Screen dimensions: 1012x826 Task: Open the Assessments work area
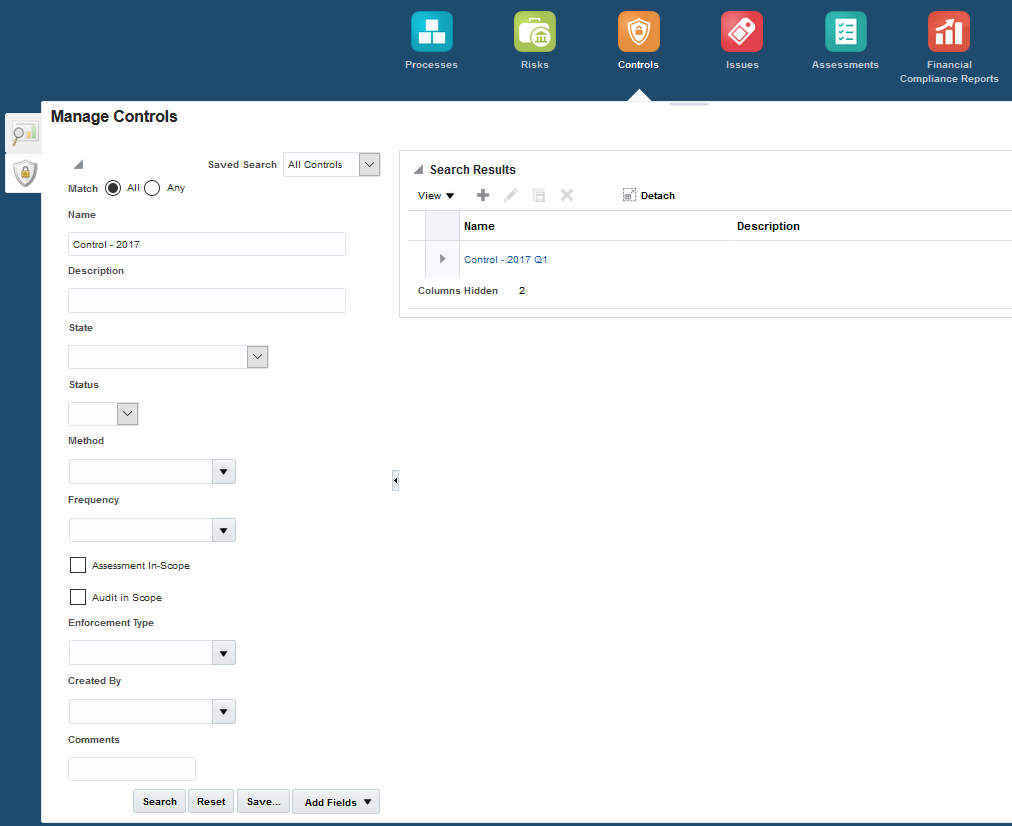click(x=845, y=31)
